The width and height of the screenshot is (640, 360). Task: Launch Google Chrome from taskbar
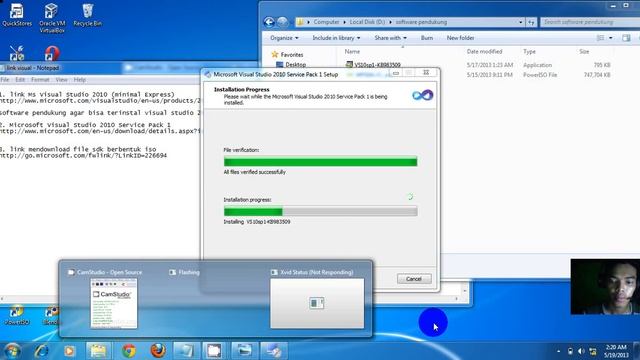[x=129, y=351]
